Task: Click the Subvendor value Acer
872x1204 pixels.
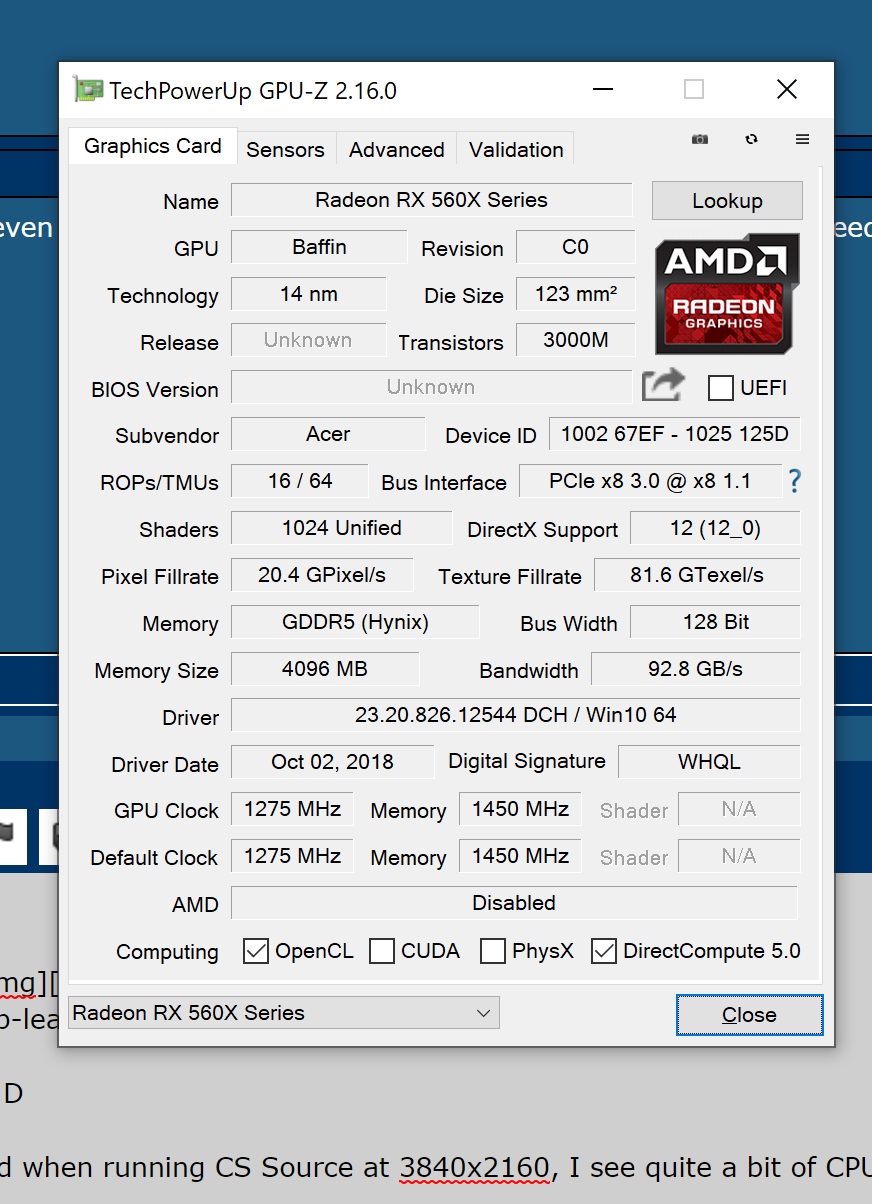Action: click(x=328, y=433)
